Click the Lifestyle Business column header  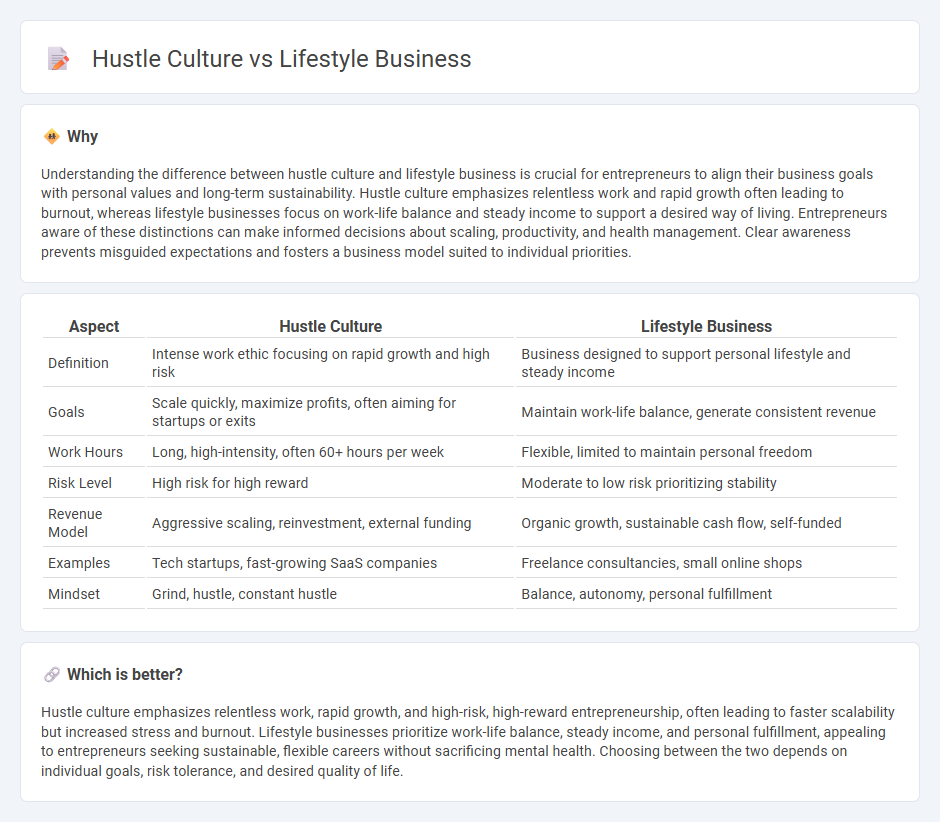click(706, 326)
